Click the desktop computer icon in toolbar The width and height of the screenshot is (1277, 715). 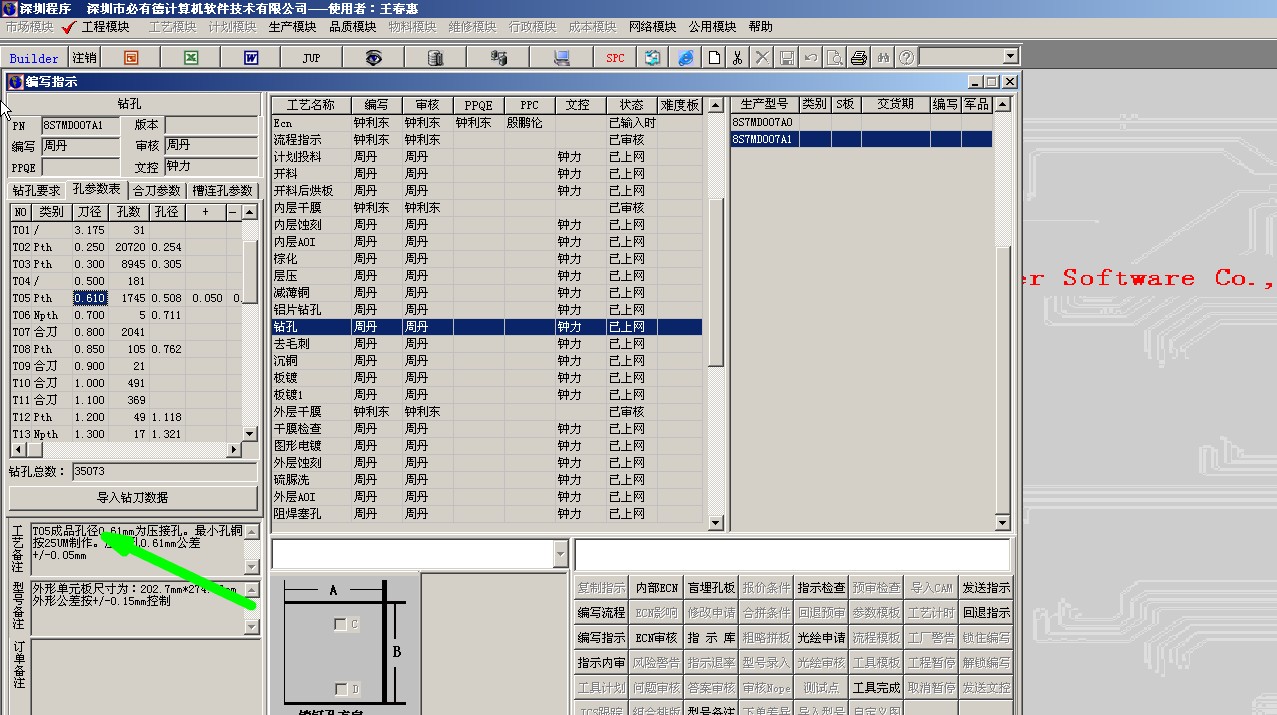[x=561, y=58]
